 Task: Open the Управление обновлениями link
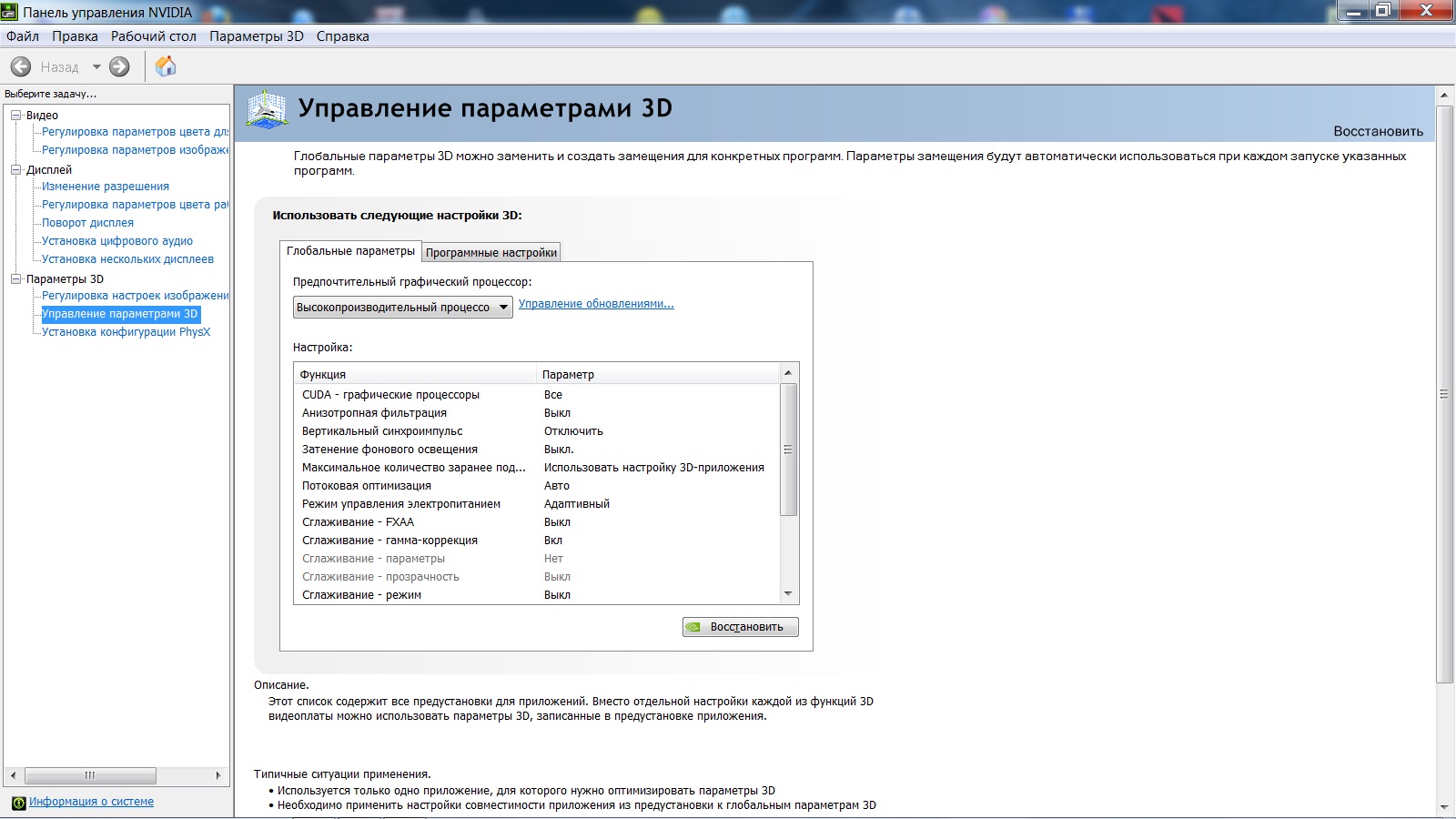point(596,304)
